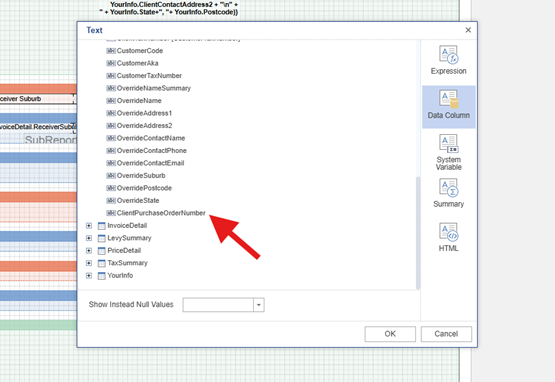Expand the YourInfo node
Viewport: 555px width, 382px height.
(89, 275)
